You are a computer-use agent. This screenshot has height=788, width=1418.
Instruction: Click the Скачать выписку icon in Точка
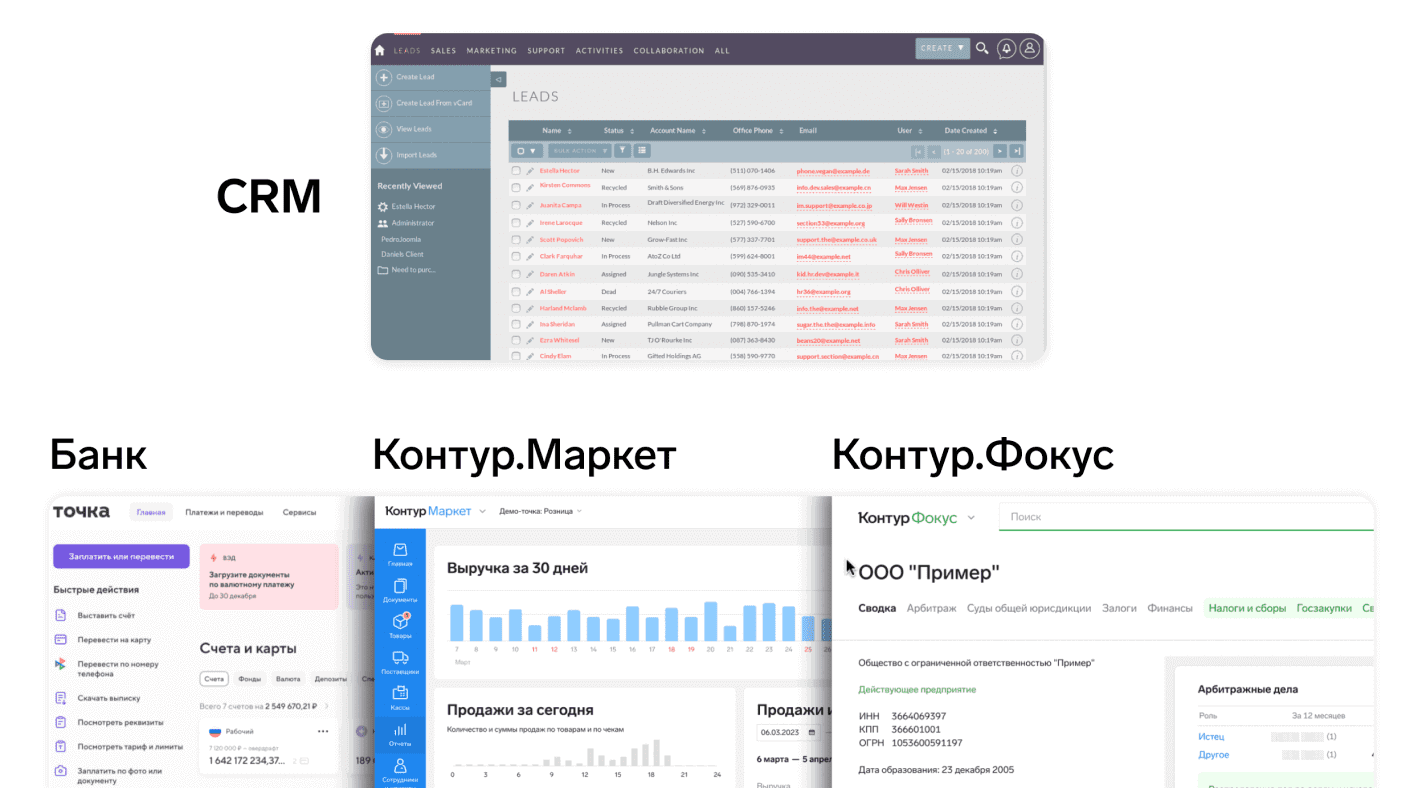(60, 698)
